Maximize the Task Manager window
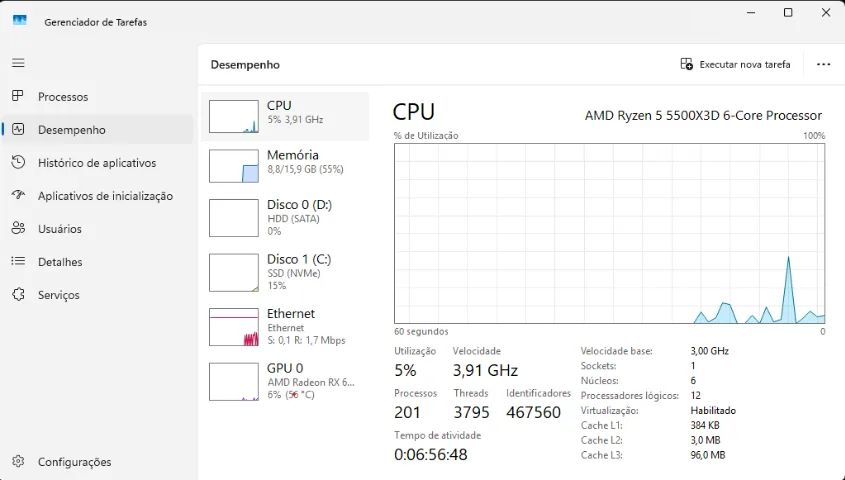 tap(788, 12)
